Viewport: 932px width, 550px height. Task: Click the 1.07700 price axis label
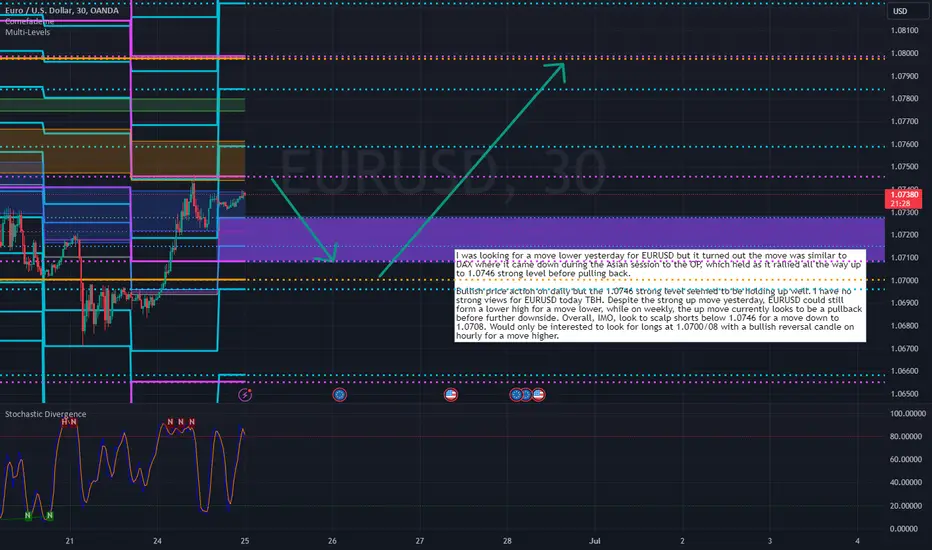click(x=904, y=121)
